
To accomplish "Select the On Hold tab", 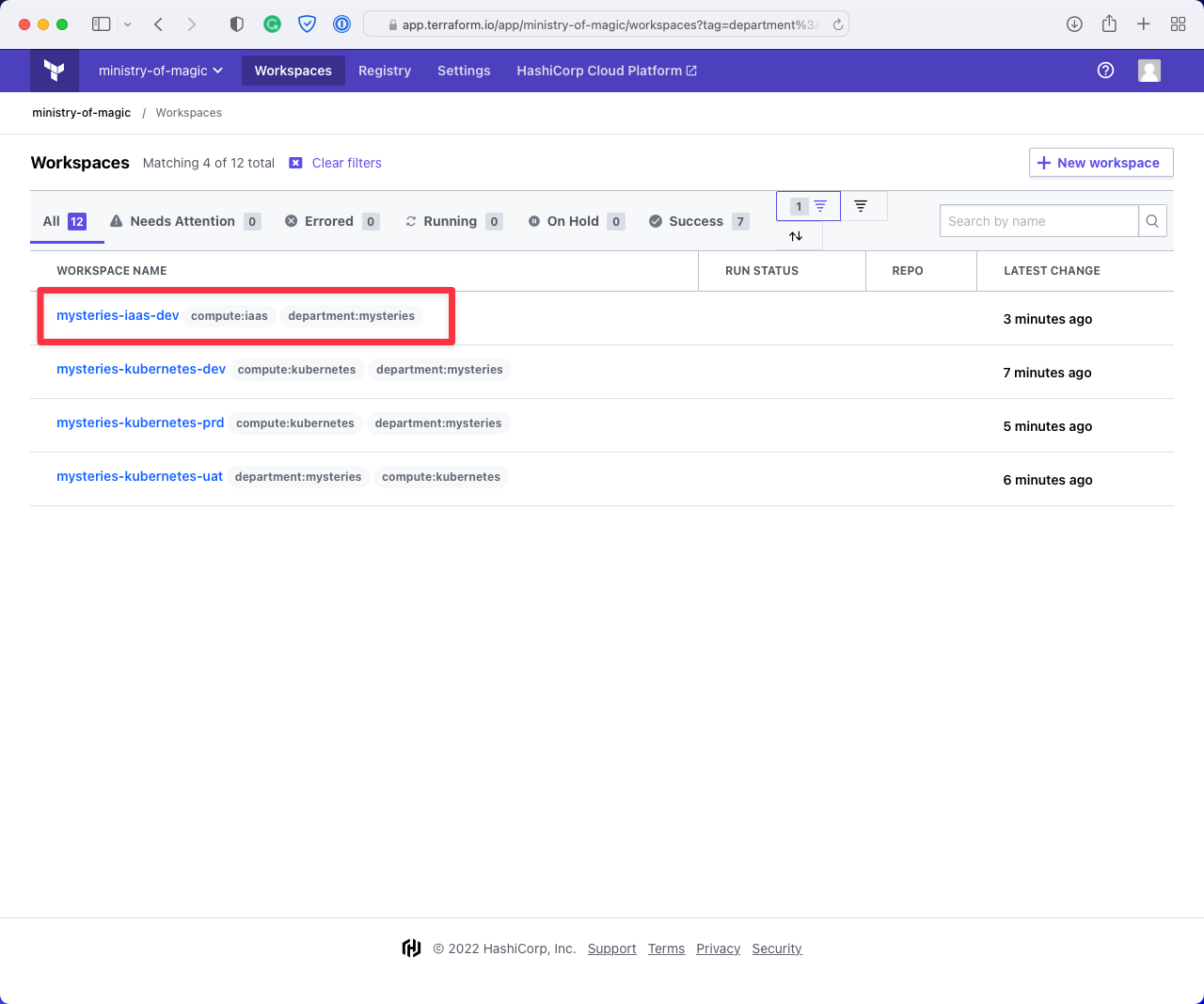I will pos(577,221).
